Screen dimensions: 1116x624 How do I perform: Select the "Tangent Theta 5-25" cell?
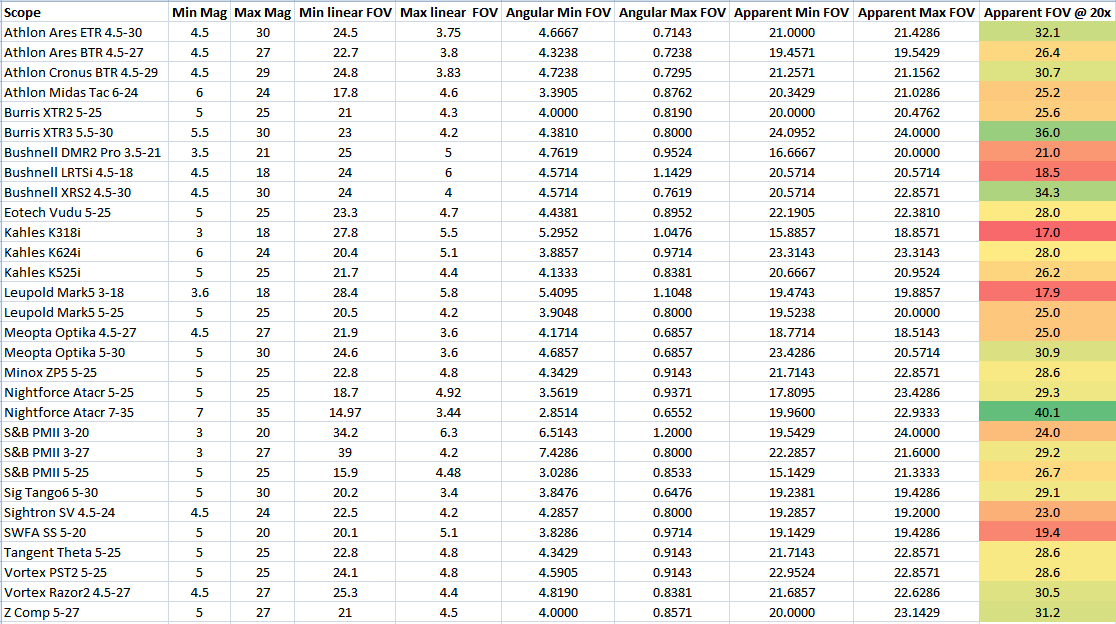84,552
